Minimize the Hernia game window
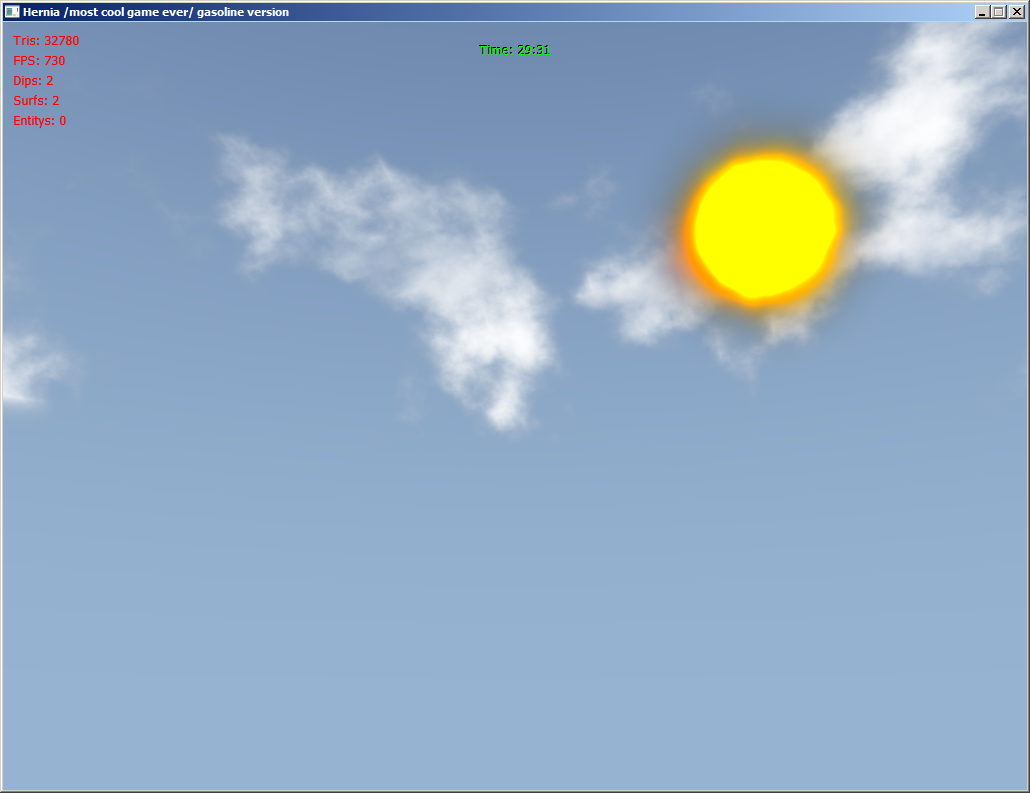Viewport: 1030px width, 793px height. 981,12
